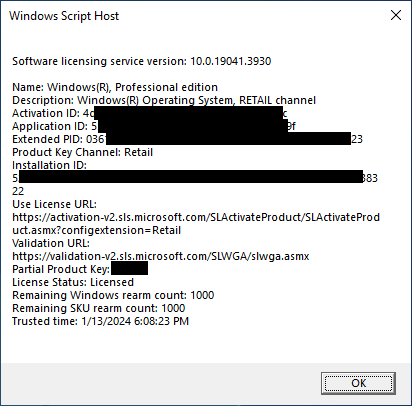The height and width of the screenshot is (406, 412).
Task: Click the validation-v2.sls.microsoft.com URL text
Action: click(x=161, y=256)
